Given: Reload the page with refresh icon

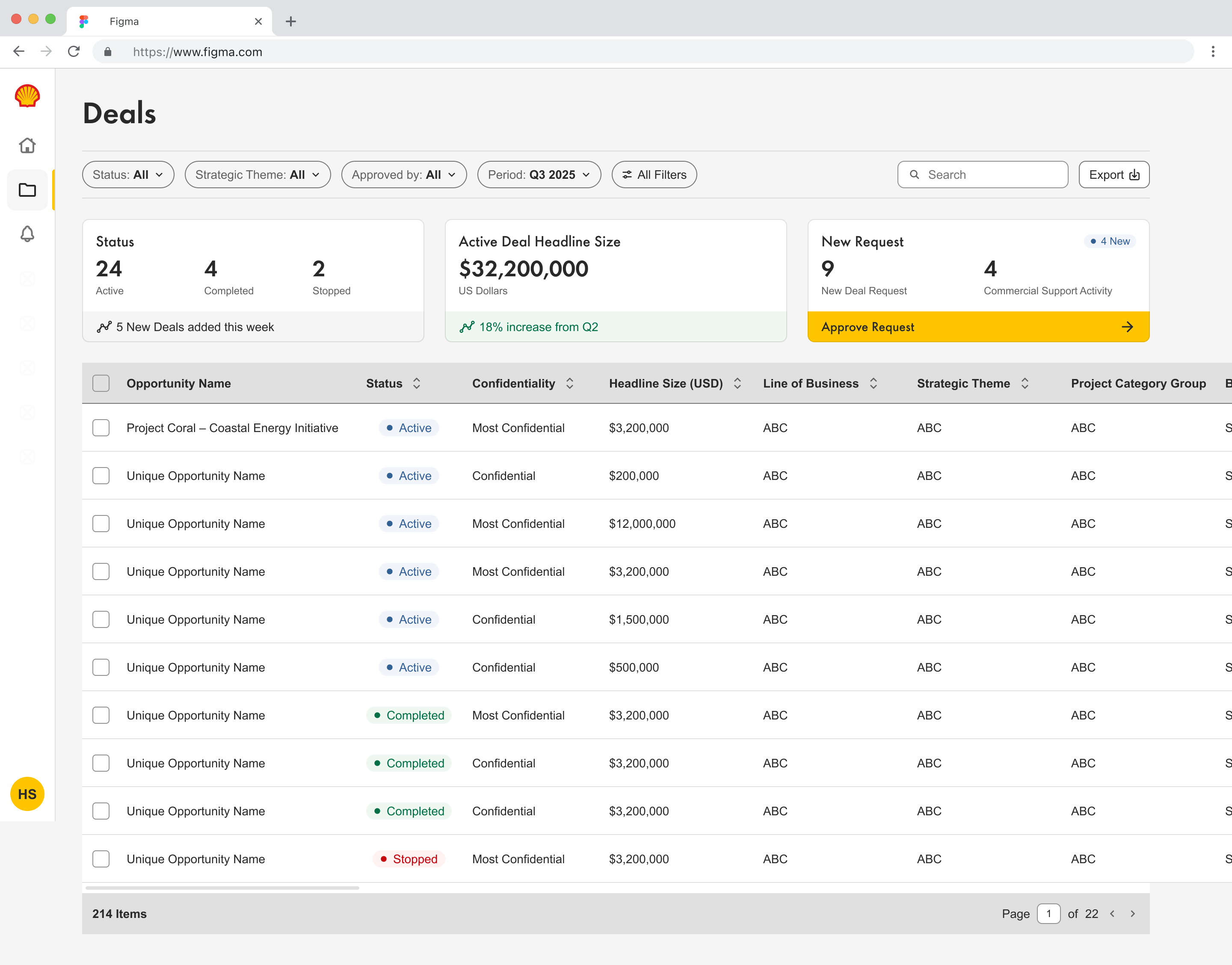Looking at the screenshot, I should 74,51.
